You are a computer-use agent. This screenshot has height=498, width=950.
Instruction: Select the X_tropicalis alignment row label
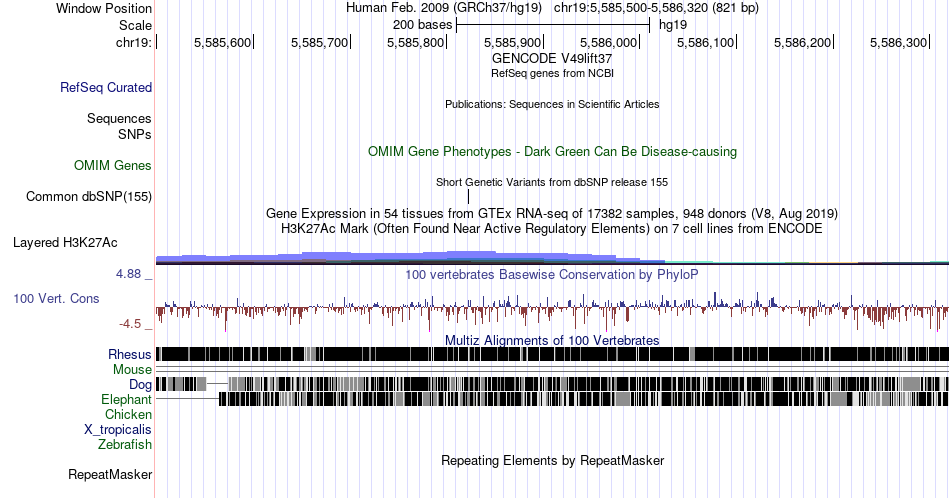point(118,430)
